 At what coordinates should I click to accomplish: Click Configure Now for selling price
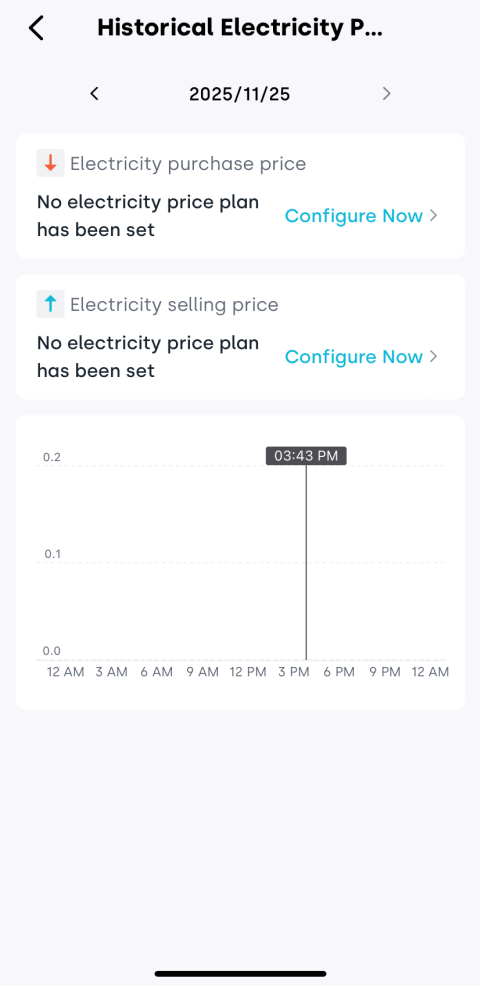tap(354, 357)
